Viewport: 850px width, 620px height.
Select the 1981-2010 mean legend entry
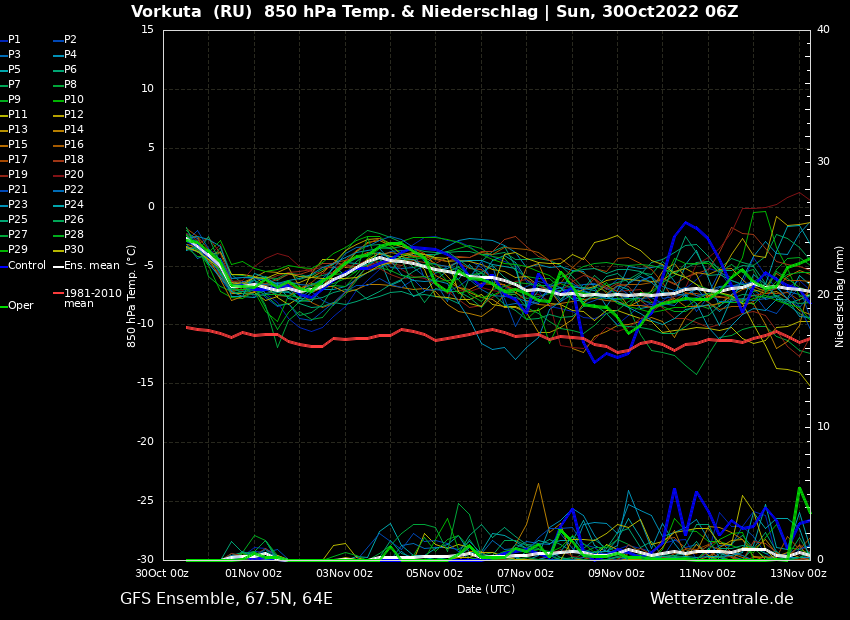click(x=92, y=298)
